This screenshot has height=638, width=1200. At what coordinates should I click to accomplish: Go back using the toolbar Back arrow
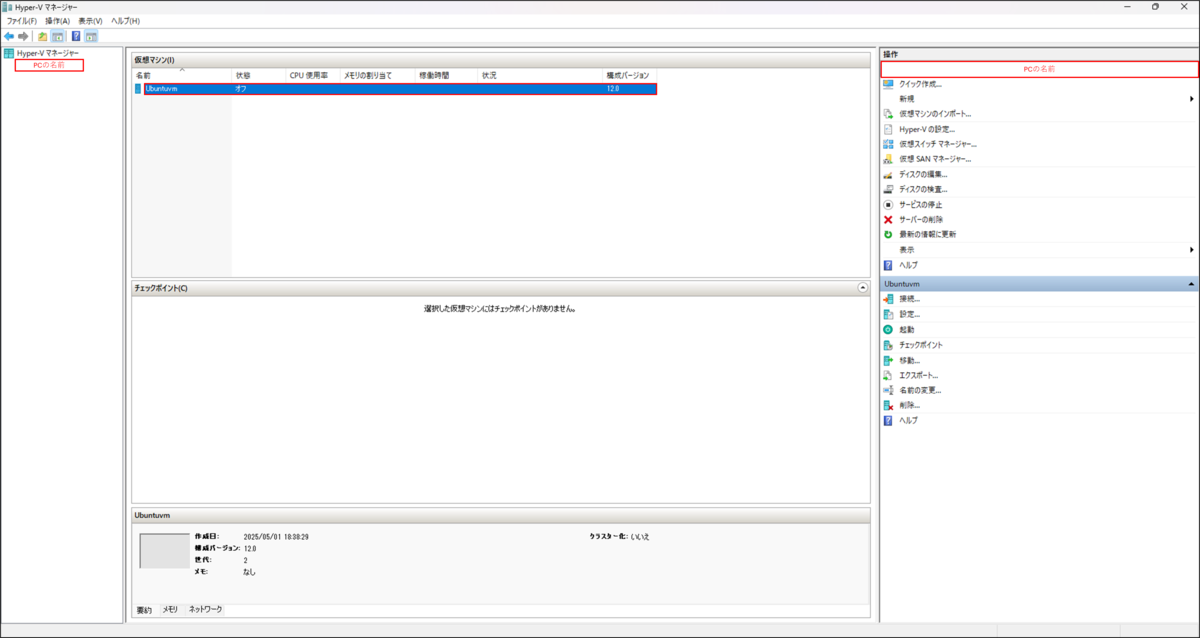coord(9,36)
